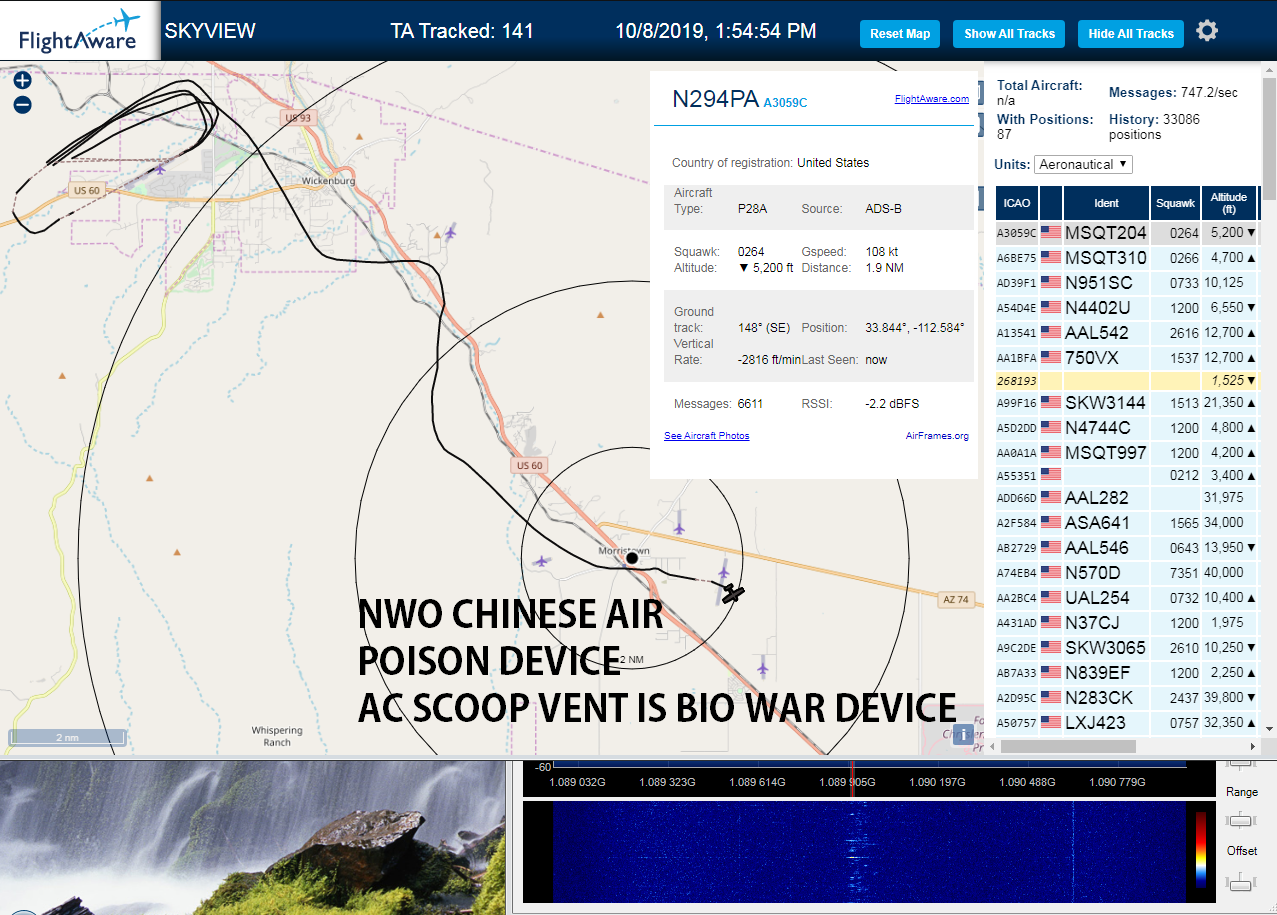Select the 750VX row
This screenshot has height=915, width=1277.
coord(1126,357)
